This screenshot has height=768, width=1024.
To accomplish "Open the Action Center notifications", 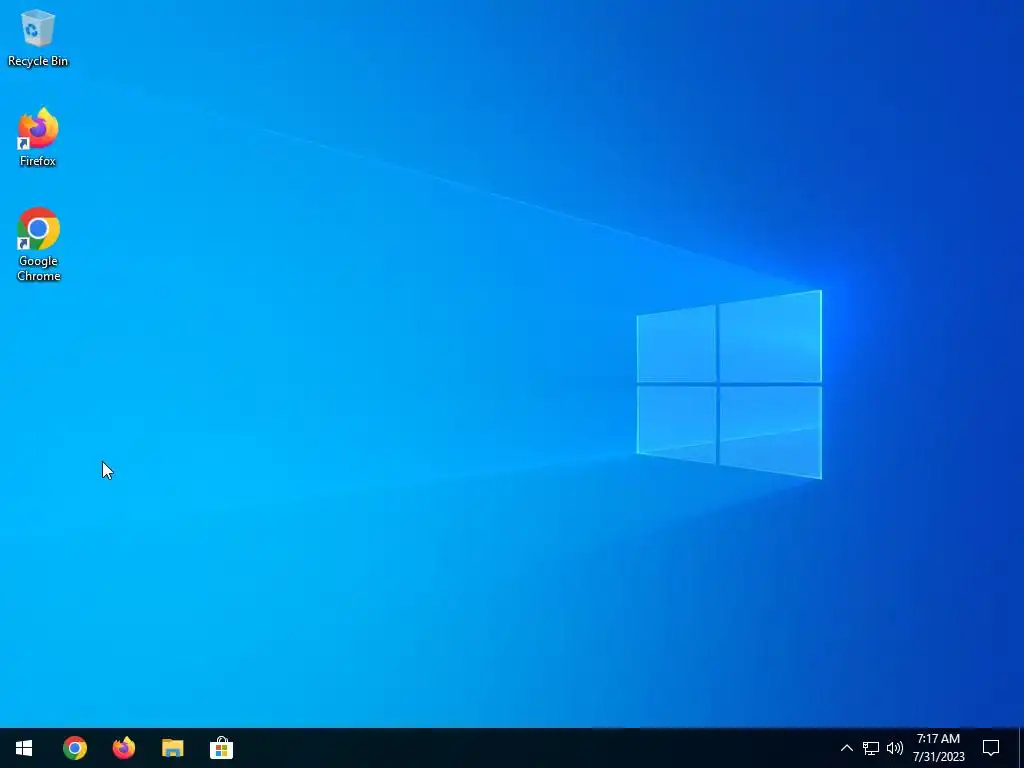I will click(x=991, y=748).
